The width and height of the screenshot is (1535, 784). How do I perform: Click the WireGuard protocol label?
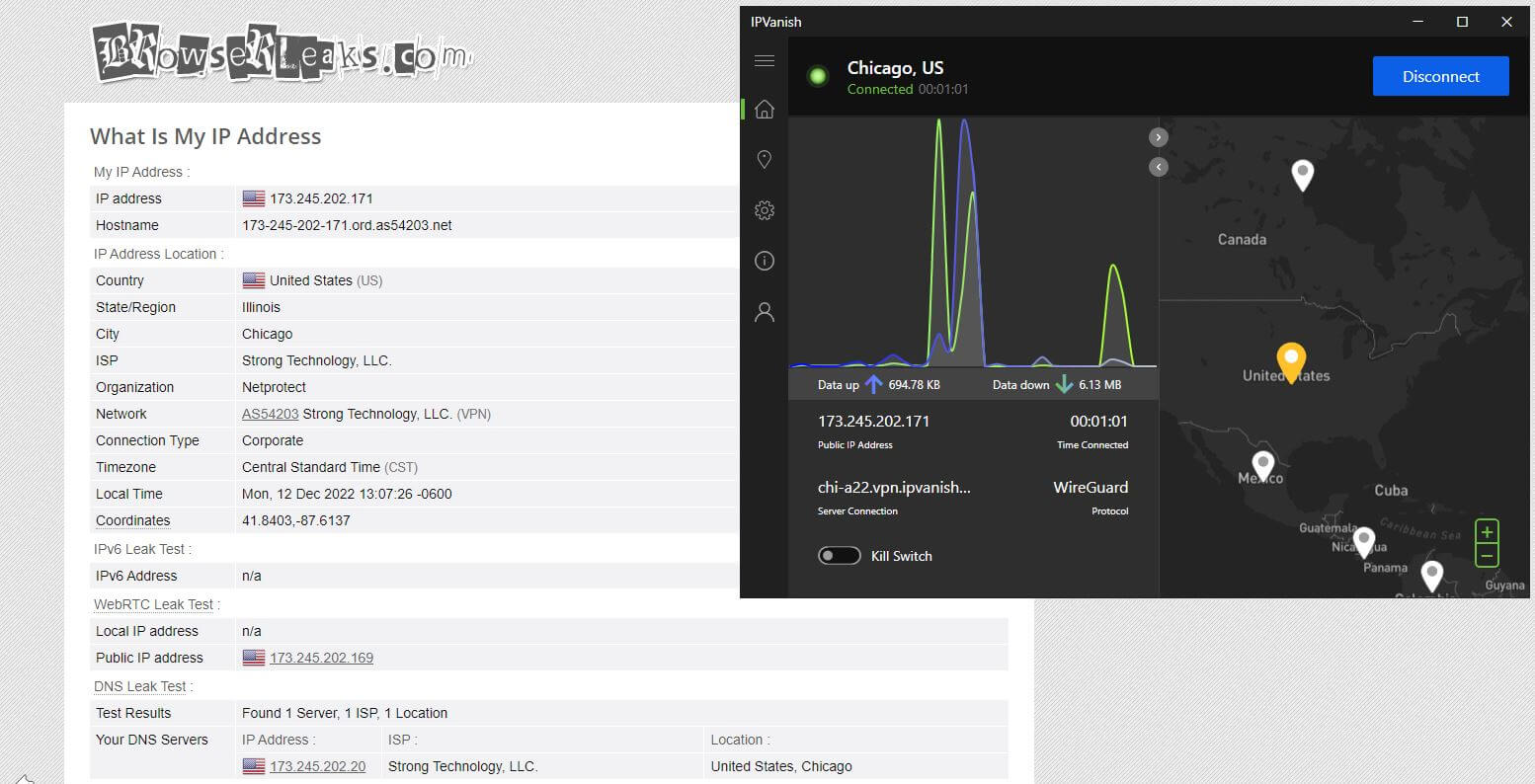1091,487
